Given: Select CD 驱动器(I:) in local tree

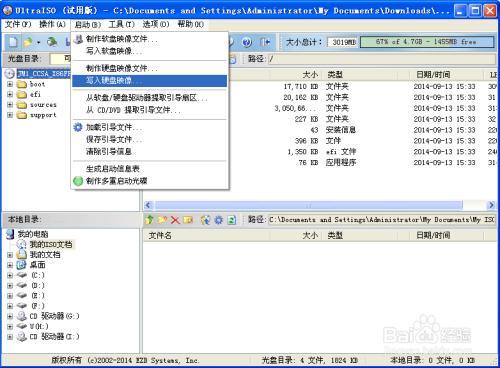Looking at the screenshot, I should click(x=55, y=337).
